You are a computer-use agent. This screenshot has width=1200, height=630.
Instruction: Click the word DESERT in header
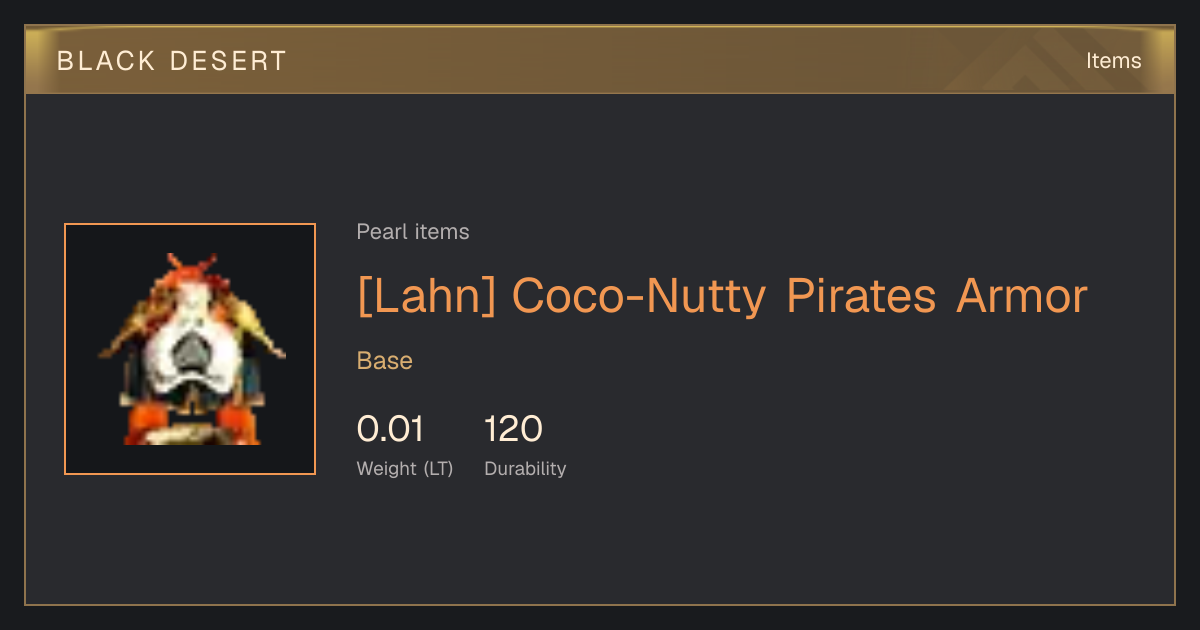point(228,61)
